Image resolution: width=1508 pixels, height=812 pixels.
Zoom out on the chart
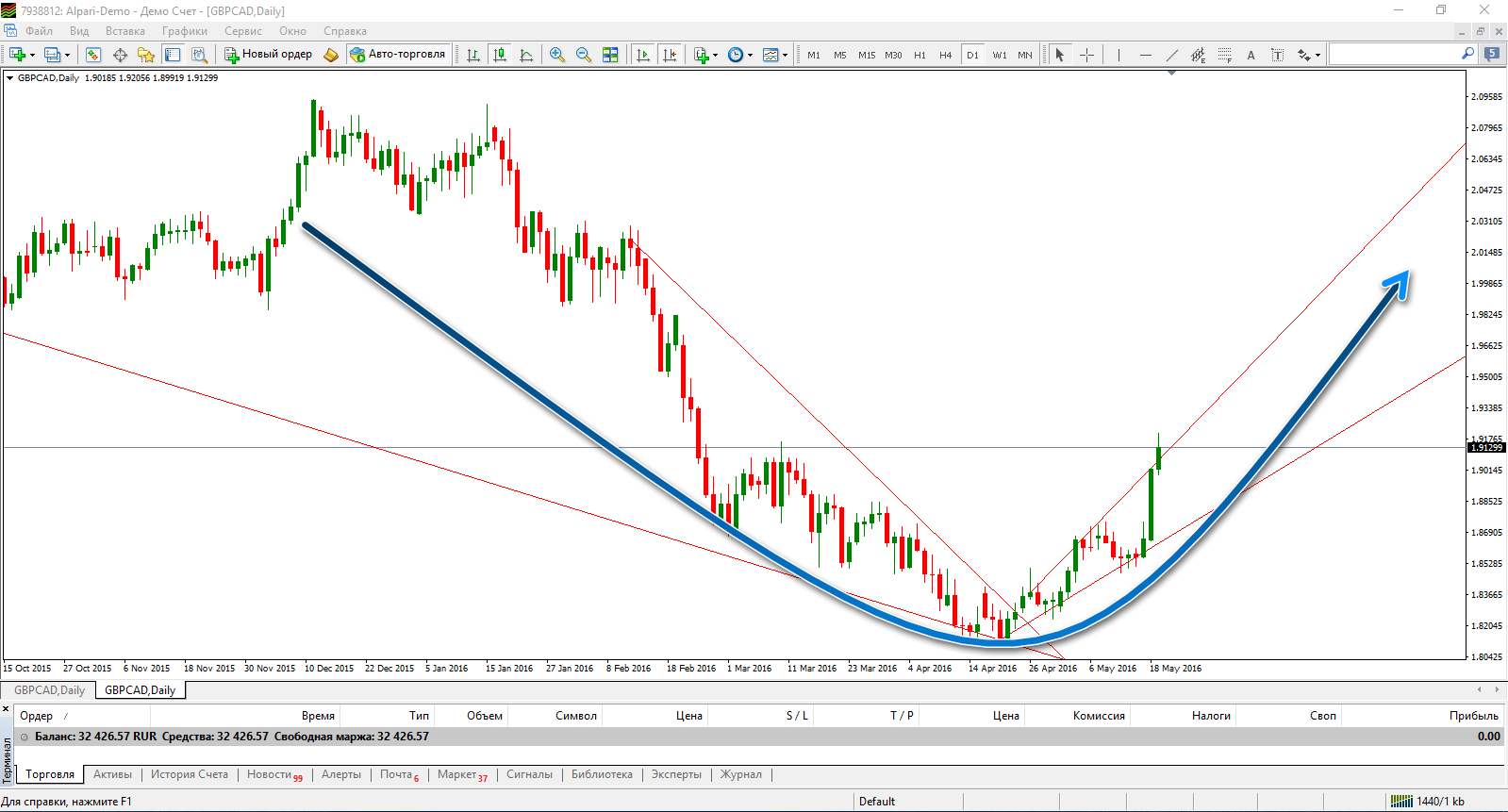coord(584,55)
